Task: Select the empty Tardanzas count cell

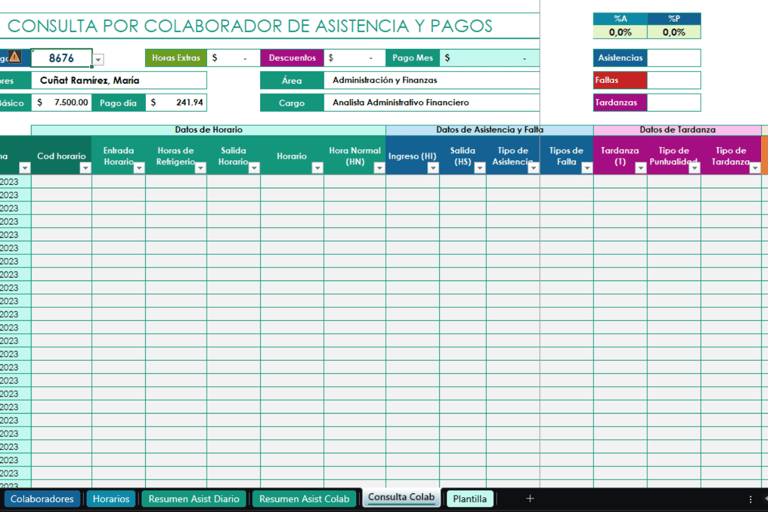Action: [674, 102]
